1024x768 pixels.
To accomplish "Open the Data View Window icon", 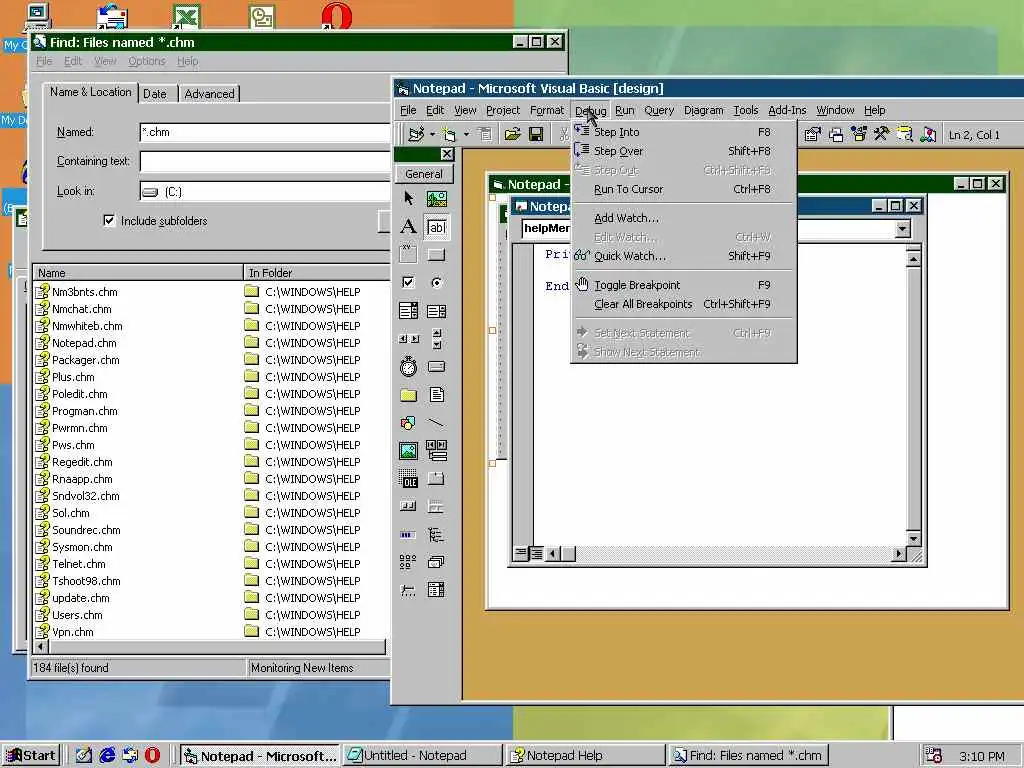I will click(x=904, y=135).
